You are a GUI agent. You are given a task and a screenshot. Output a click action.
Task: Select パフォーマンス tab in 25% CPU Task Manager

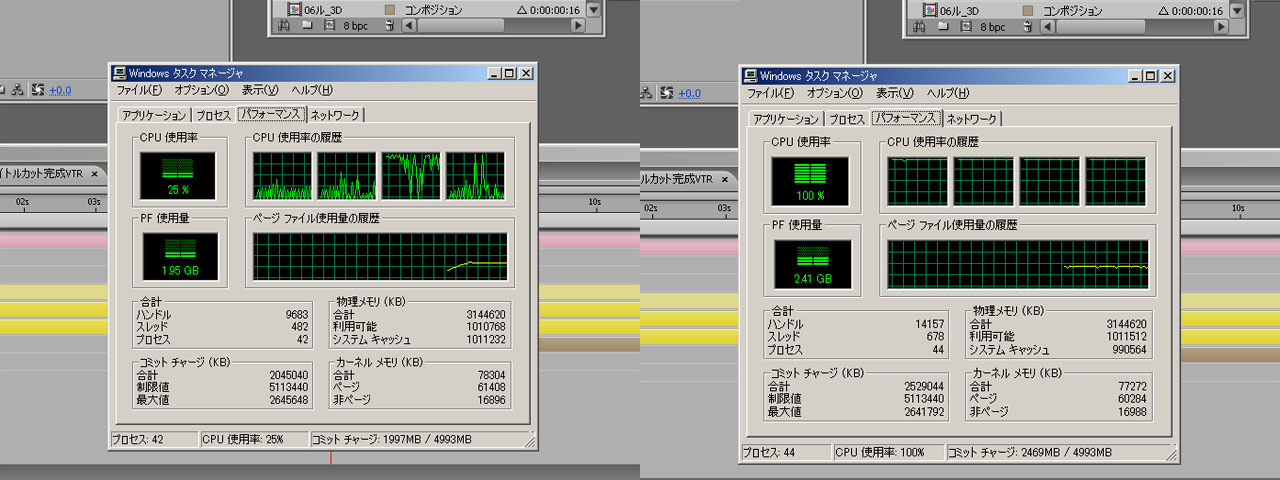tap(271, 114)
